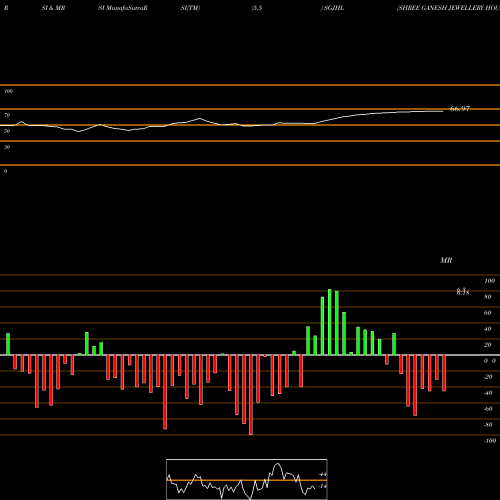Click the MR right-axis label -20
This screenshot has width=500, height=500.
[x=488, y=377]
